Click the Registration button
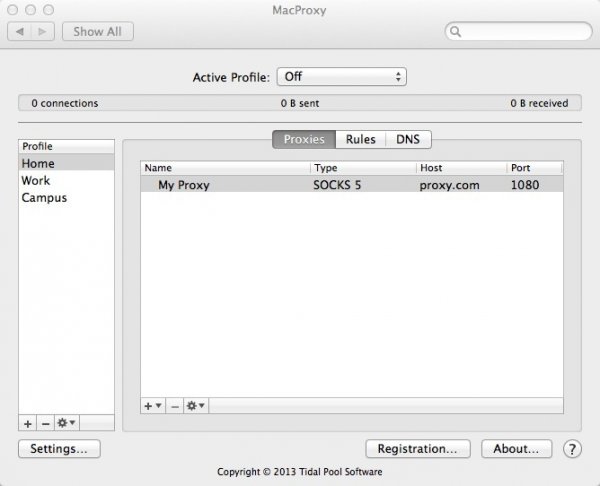This screenshot has height=486, width=600. click(418, 448)
